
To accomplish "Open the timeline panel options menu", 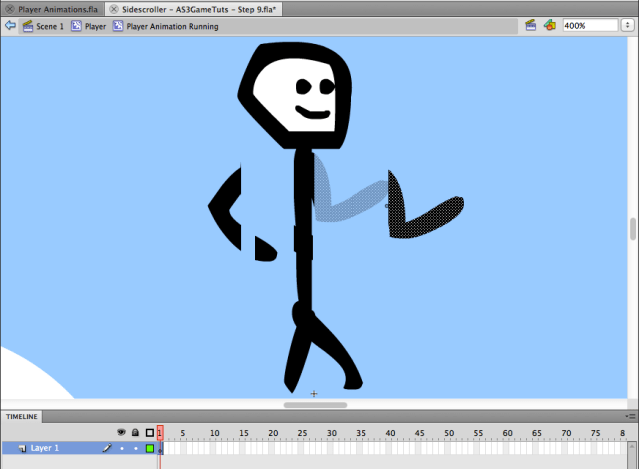I will (630, 416).
